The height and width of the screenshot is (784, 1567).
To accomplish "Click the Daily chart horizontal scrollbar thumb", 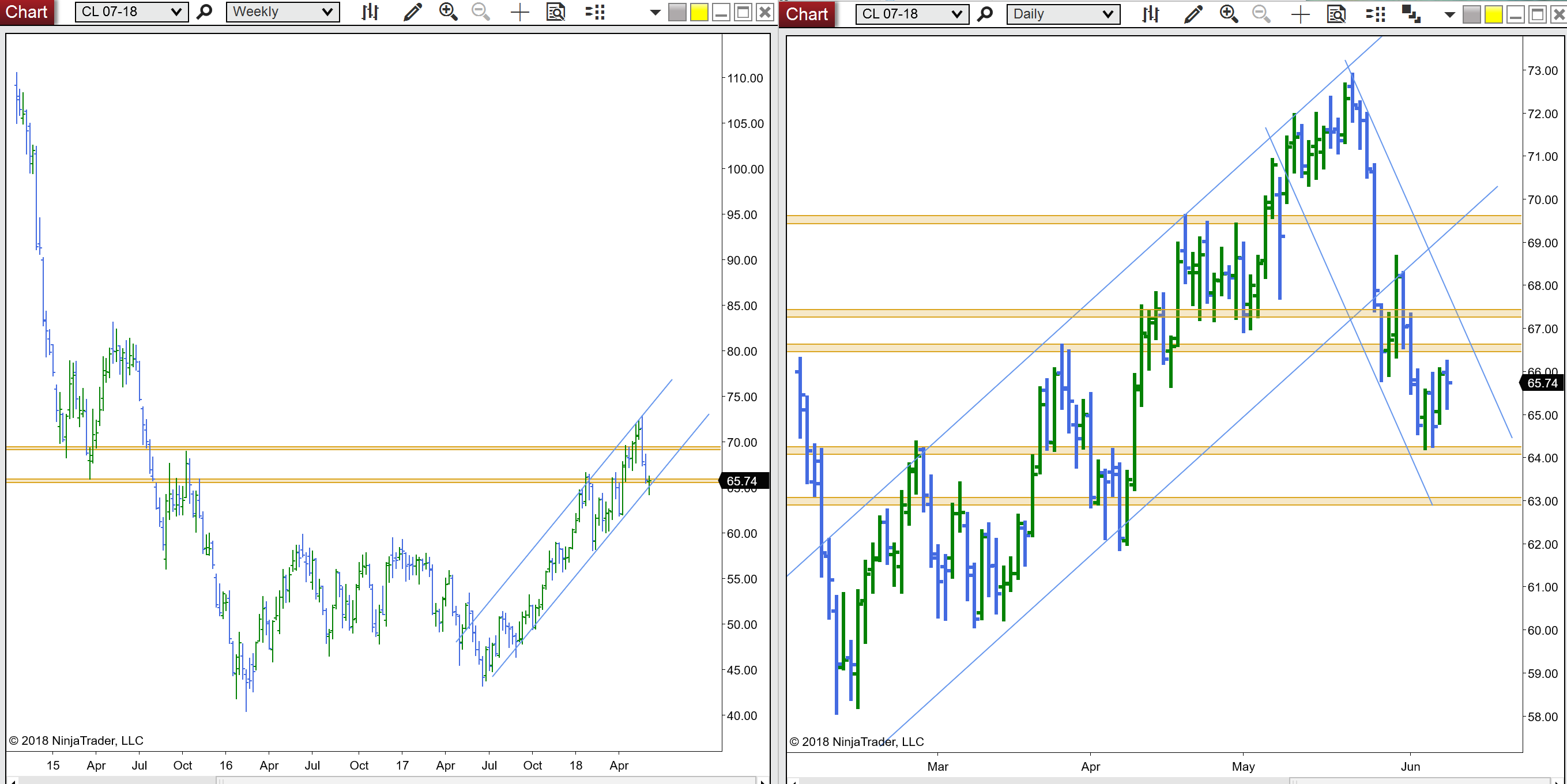I will pyautogui.click(x=1420, y=781).
